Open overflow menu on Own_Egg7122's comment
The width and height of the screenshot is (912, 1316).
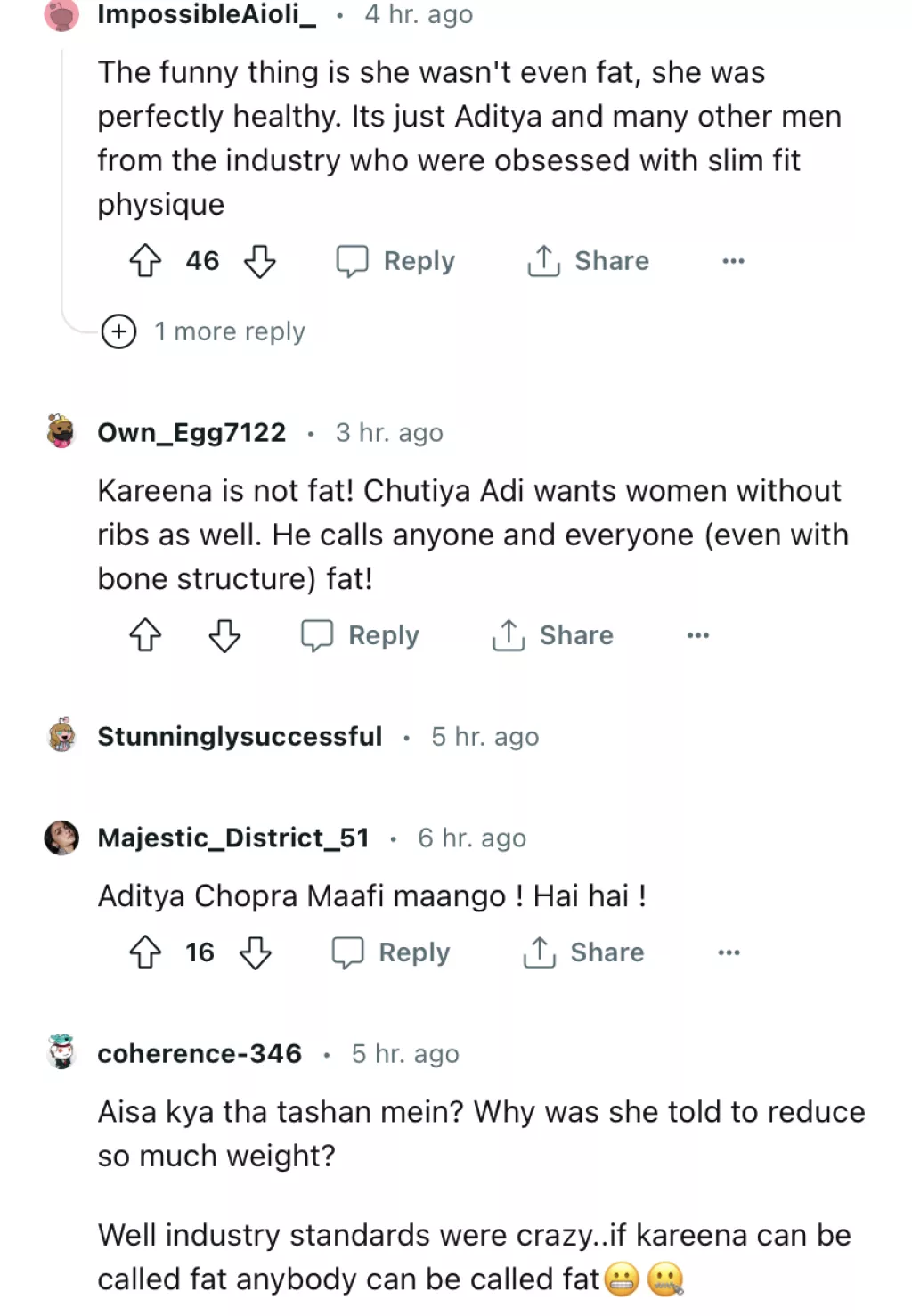click(699, 635)
